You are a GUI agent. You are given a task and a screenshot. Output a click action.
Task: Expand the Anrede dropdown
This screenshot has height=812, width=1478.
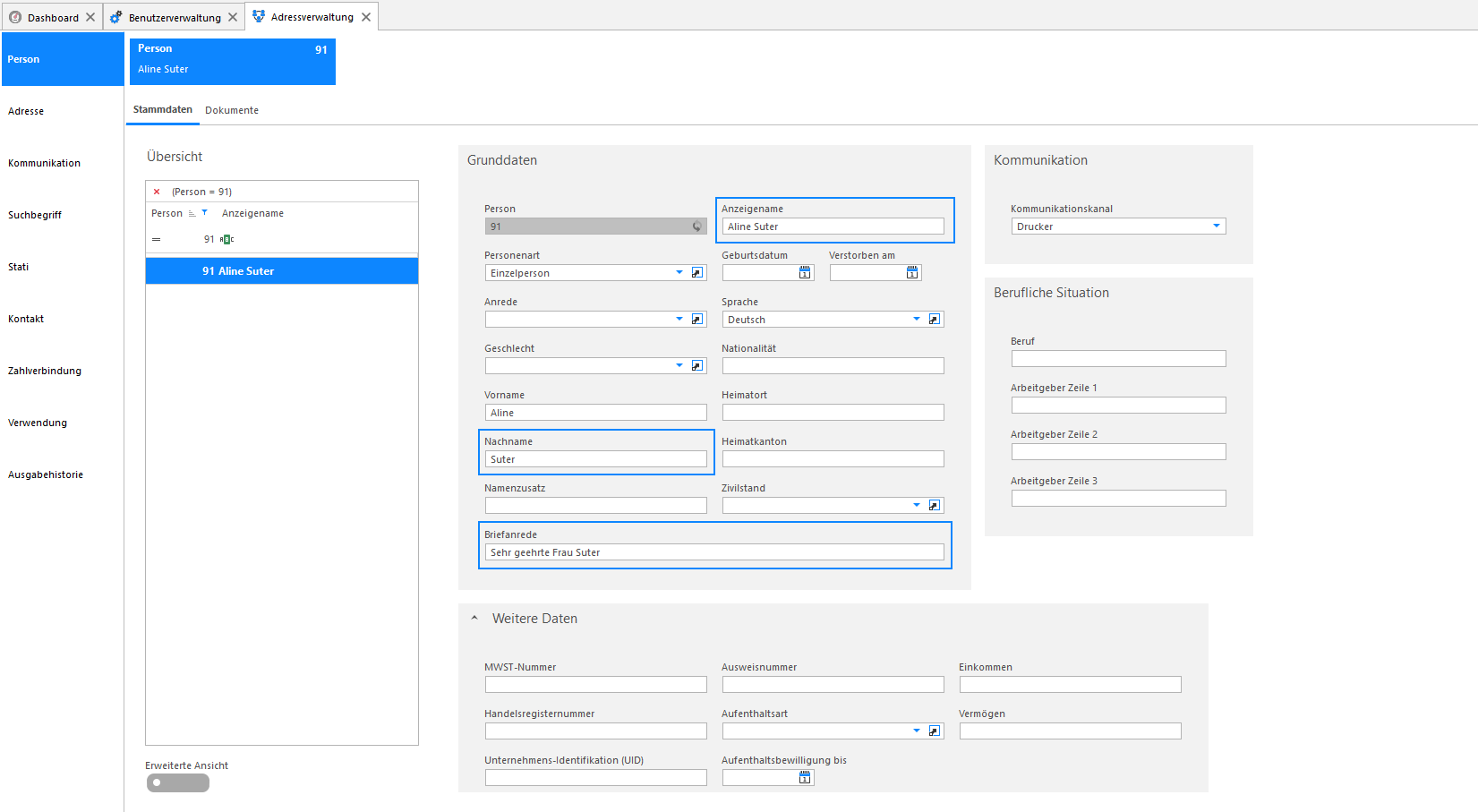pyautogui.click(x=679, y=320)
